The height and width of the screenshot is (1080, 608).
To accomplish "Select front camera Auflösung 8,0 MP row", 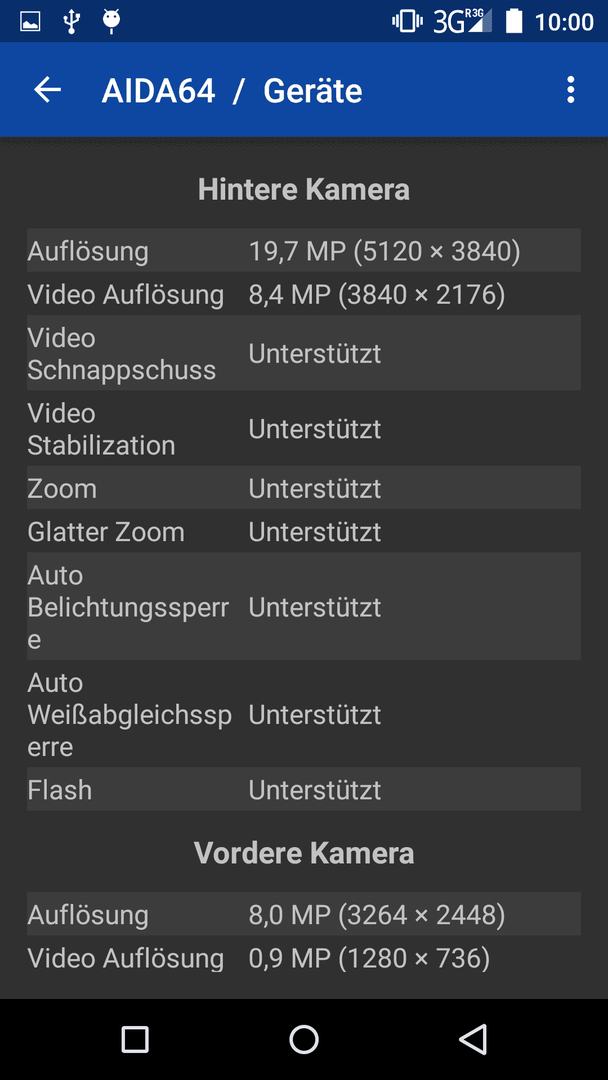I will point(304,914).
